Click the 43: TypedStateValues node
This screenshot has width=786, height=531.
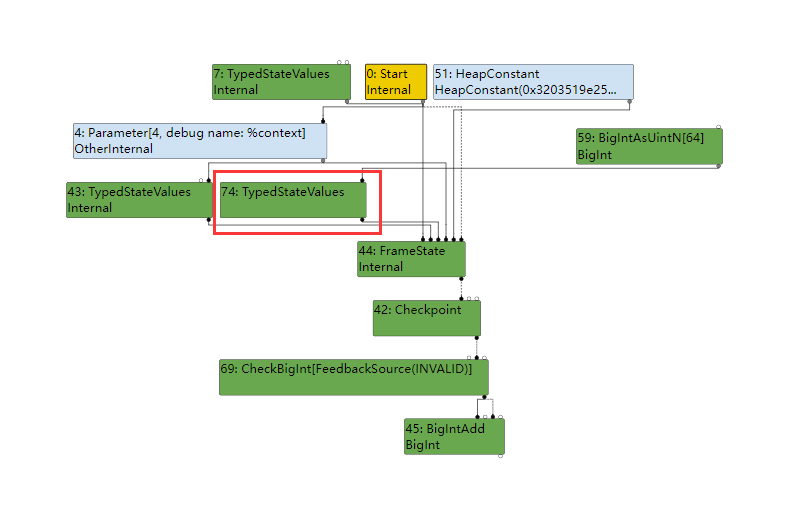point(134,200)
